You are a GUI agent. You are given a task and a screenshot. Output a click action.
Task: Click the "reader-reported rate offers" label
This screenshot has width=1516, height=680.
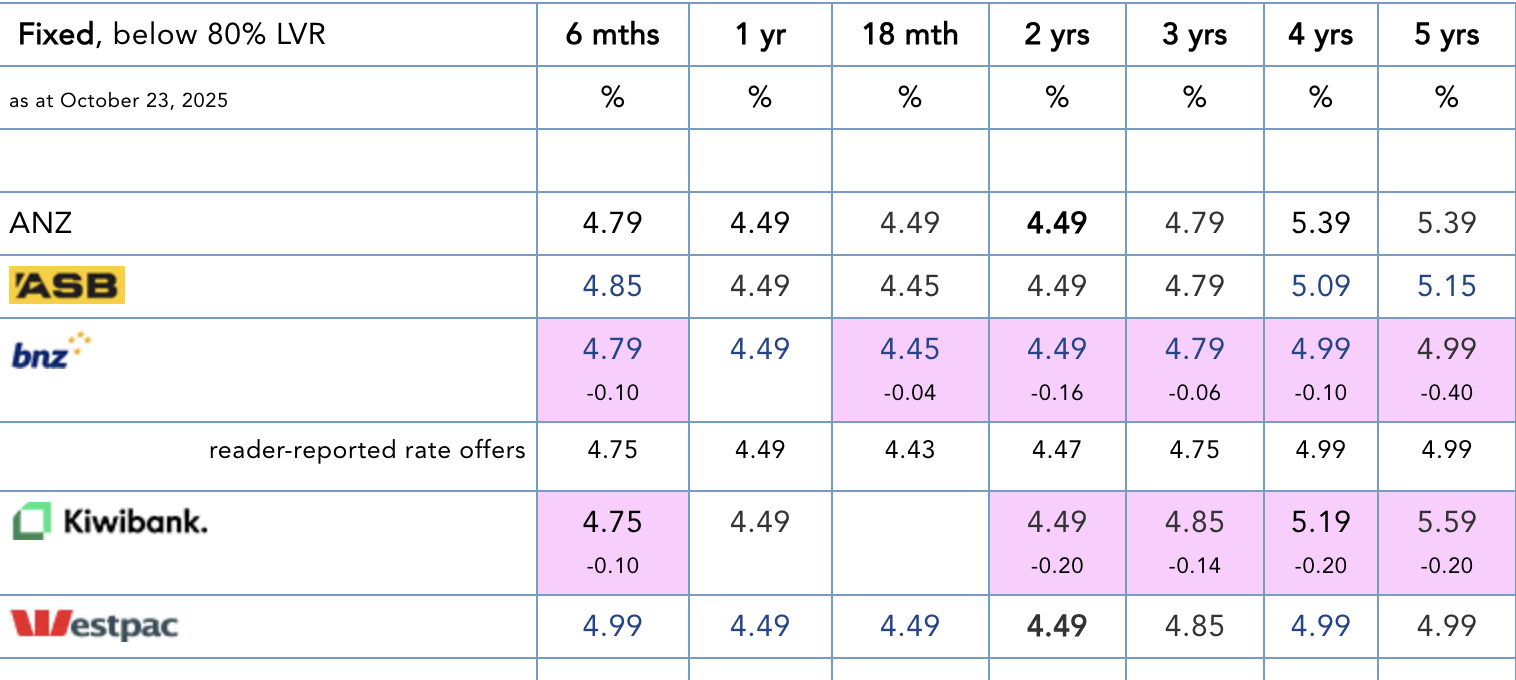[x=367, y=450]
